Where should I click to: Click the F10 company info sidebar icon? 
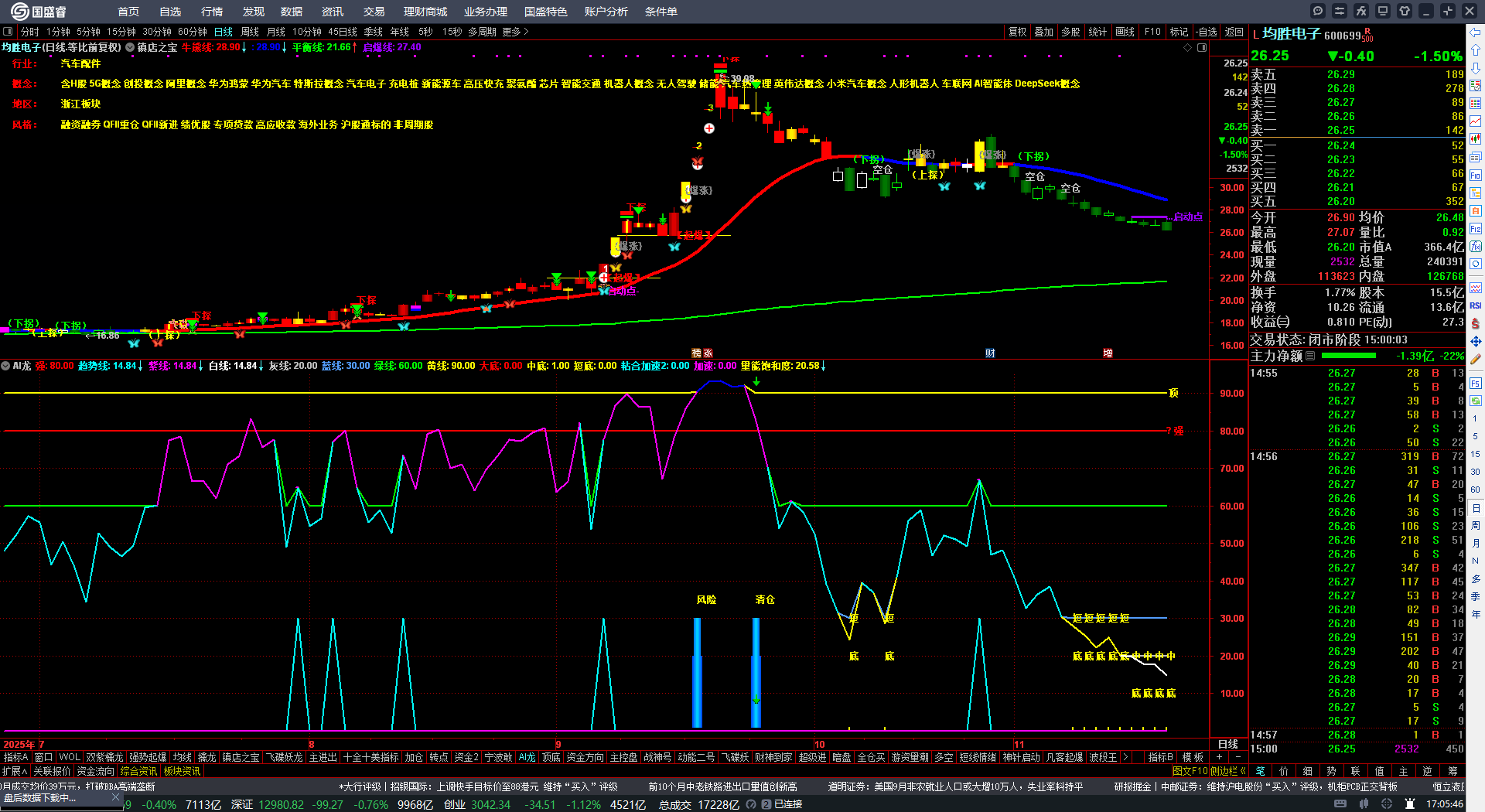[1476, 175]
